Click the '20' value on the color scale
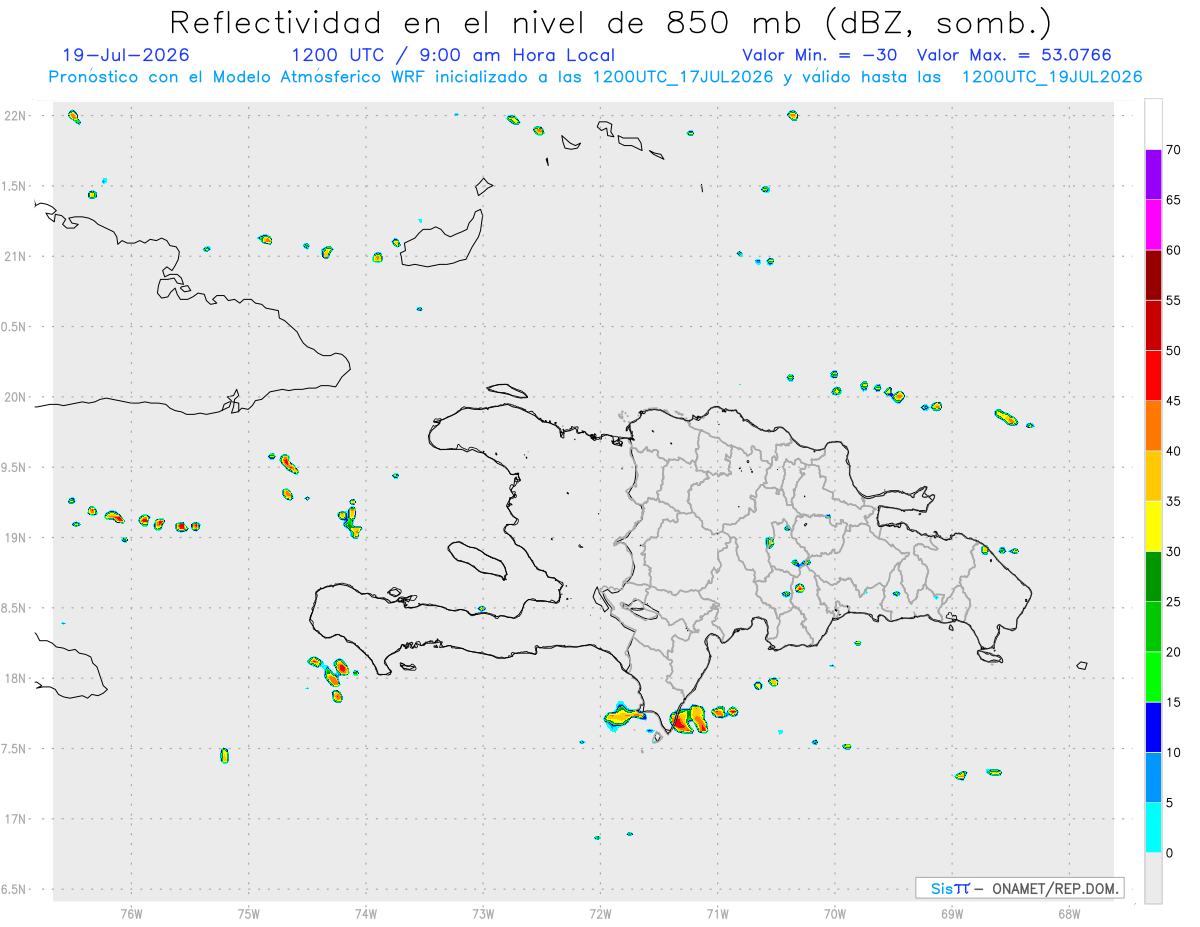The height and width of the screenshot is (927, 1200). tap(1174, 652)
